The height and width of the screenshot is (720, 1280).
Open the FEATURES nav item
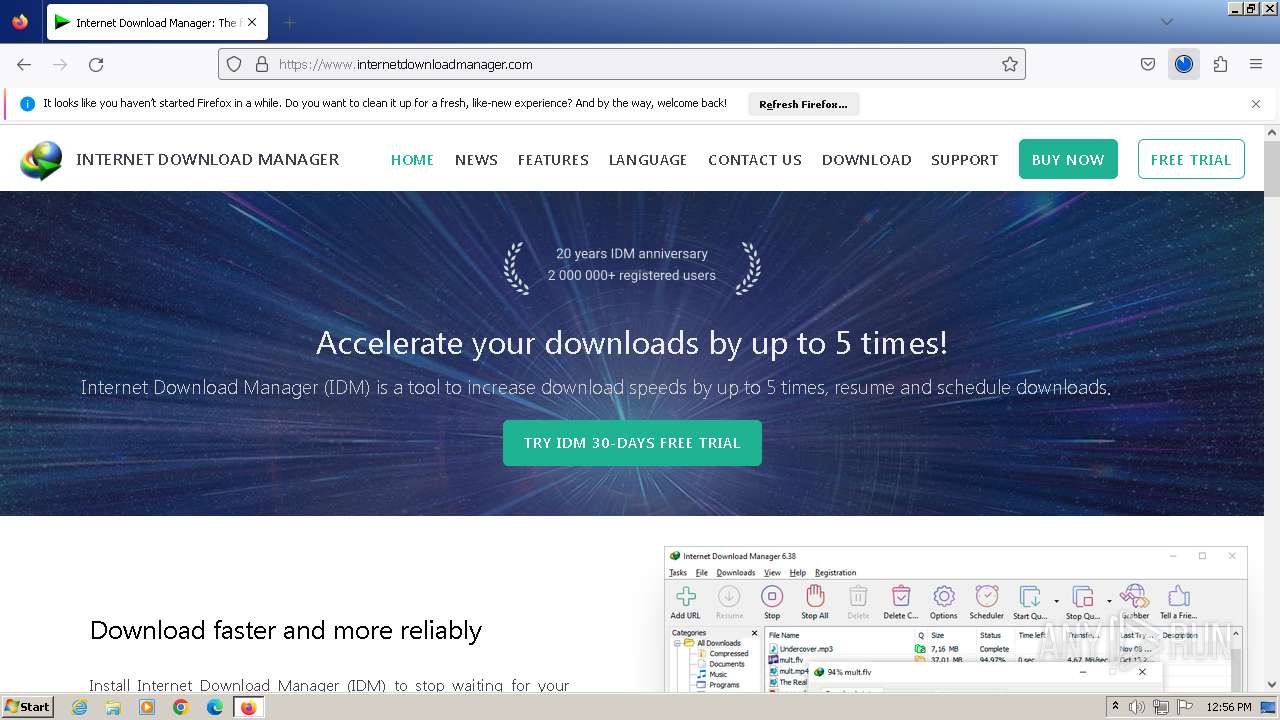point(553,160)
